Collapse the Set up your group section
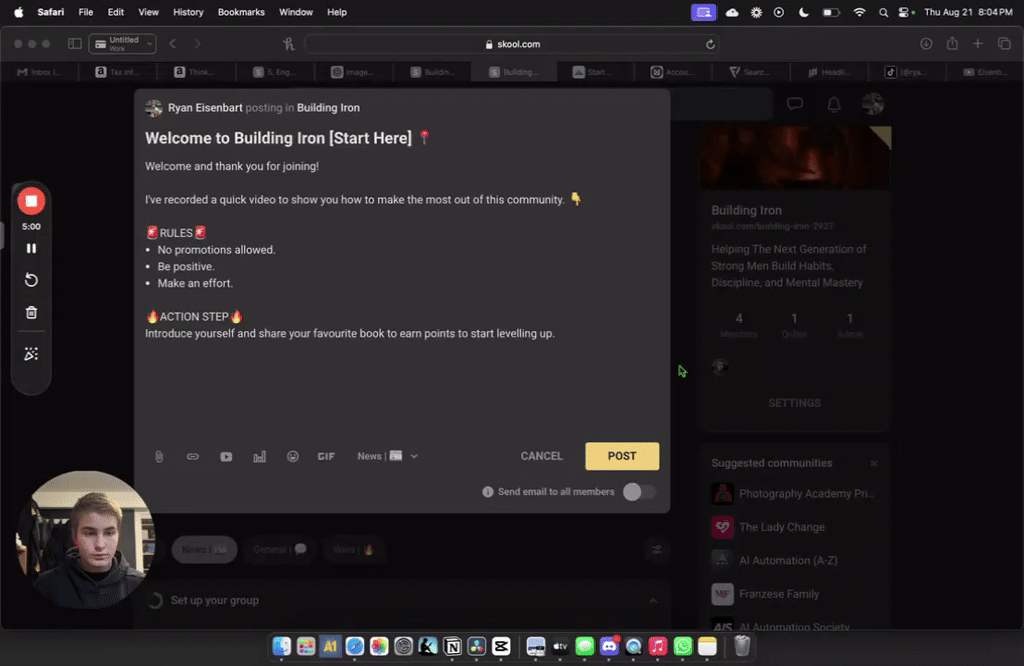The width and height of the screenshot is (1024, 666). point(653,601)
